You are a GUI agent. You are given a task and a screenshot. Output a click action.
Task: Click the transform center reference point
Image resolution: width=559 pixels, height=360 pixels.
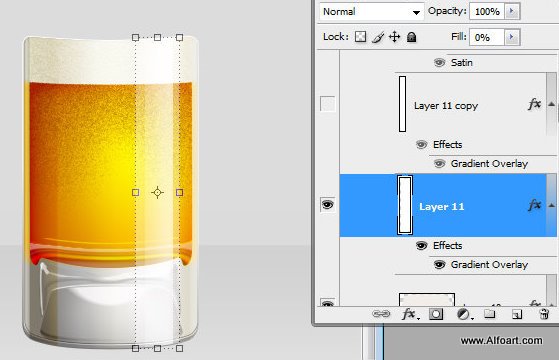click(x=157, y=192)
